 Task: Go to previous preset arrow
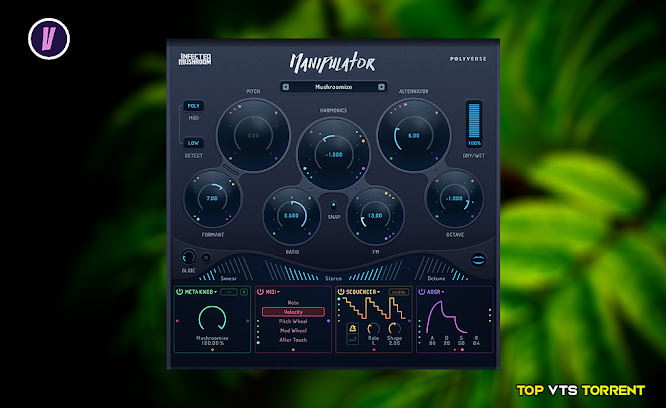tap(286, 87)
